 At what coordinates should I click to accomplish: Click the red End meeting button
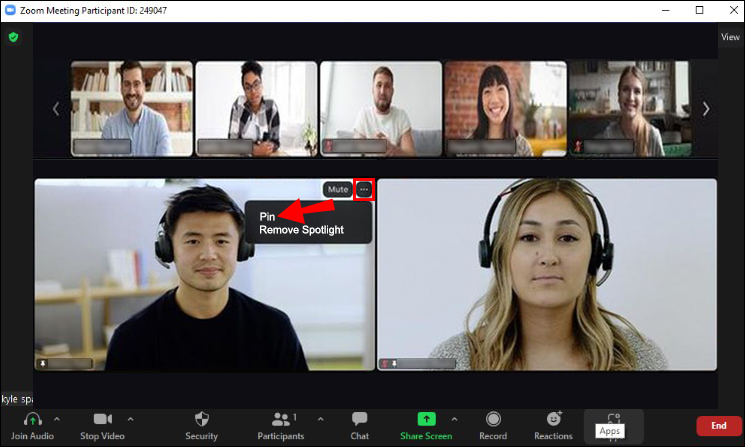tap(718, 426)
